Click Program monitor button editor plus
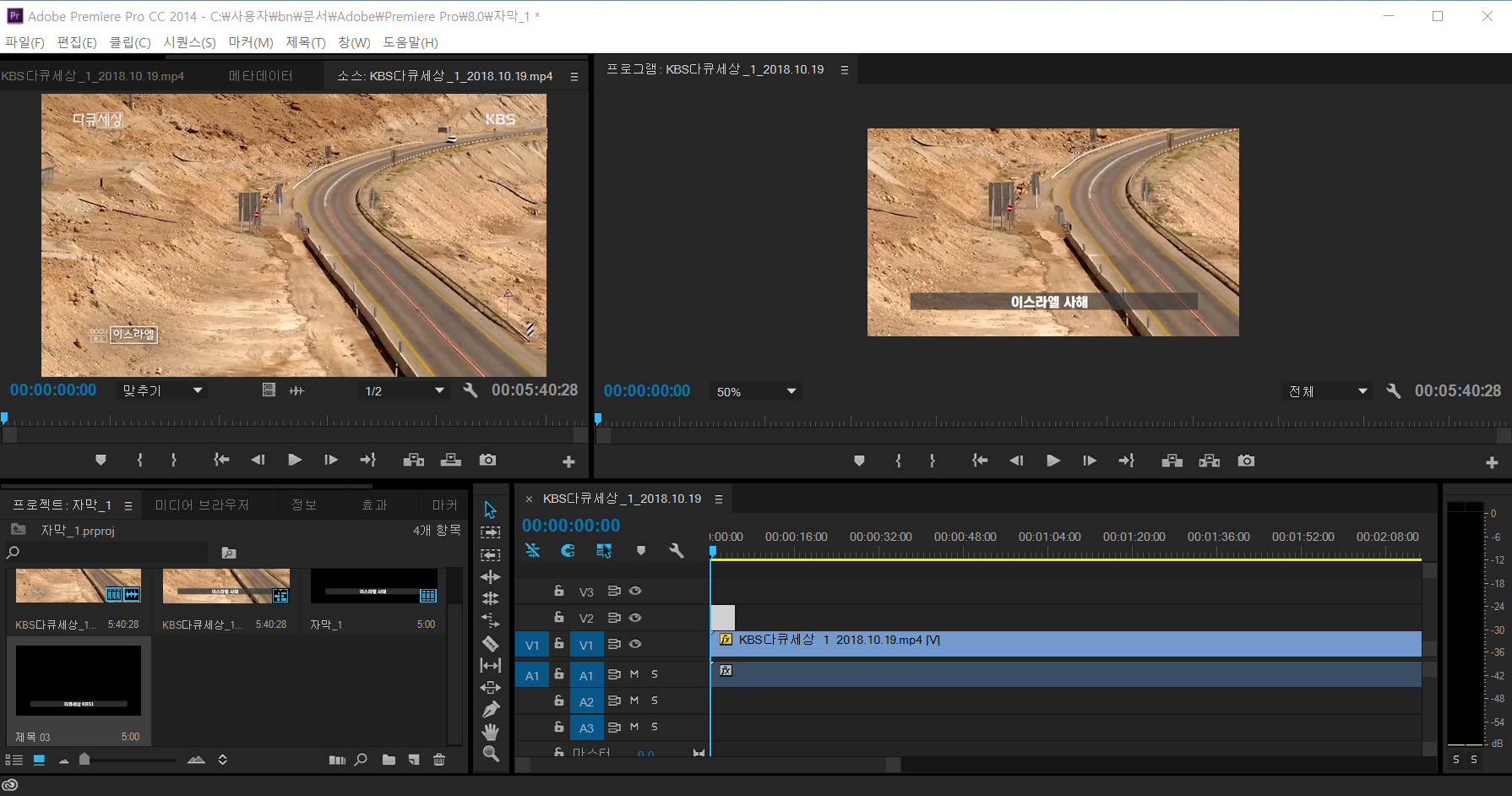The width and height of the screenshot is (1512, 796). tap(1492, 462)
